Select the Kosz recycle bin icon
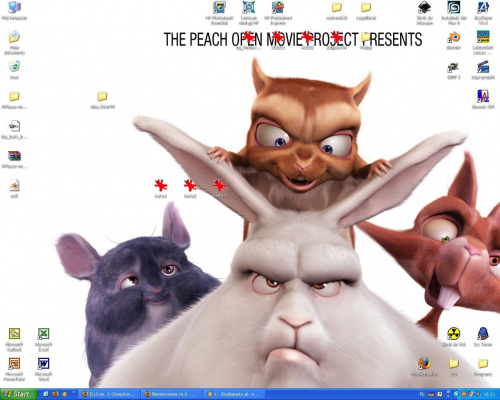The height and width of the screenshot is (400, 500). coord(14,67)
